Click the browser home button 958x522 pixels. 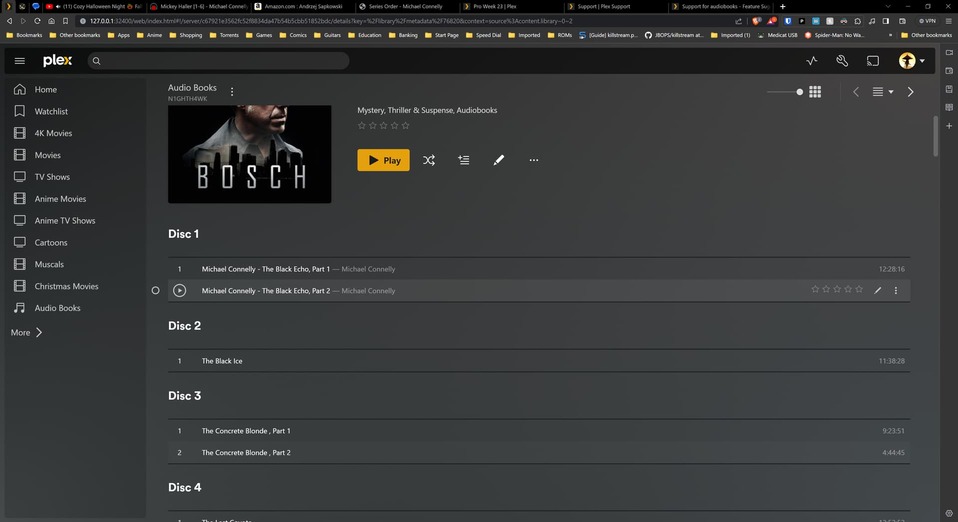pyautogui.click(x=51, y=21)
